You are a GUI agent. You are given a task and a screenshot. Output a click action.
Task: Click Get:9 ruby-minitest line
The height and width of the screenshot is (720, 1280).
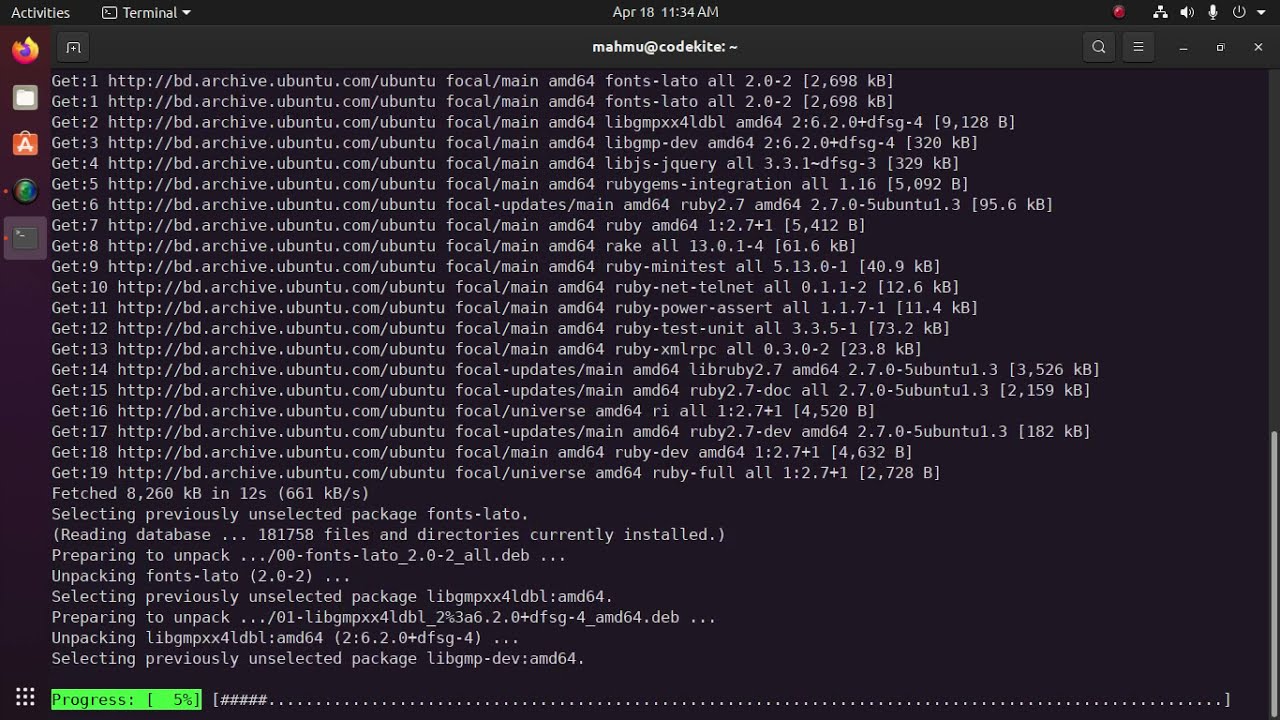click(496, 266)
